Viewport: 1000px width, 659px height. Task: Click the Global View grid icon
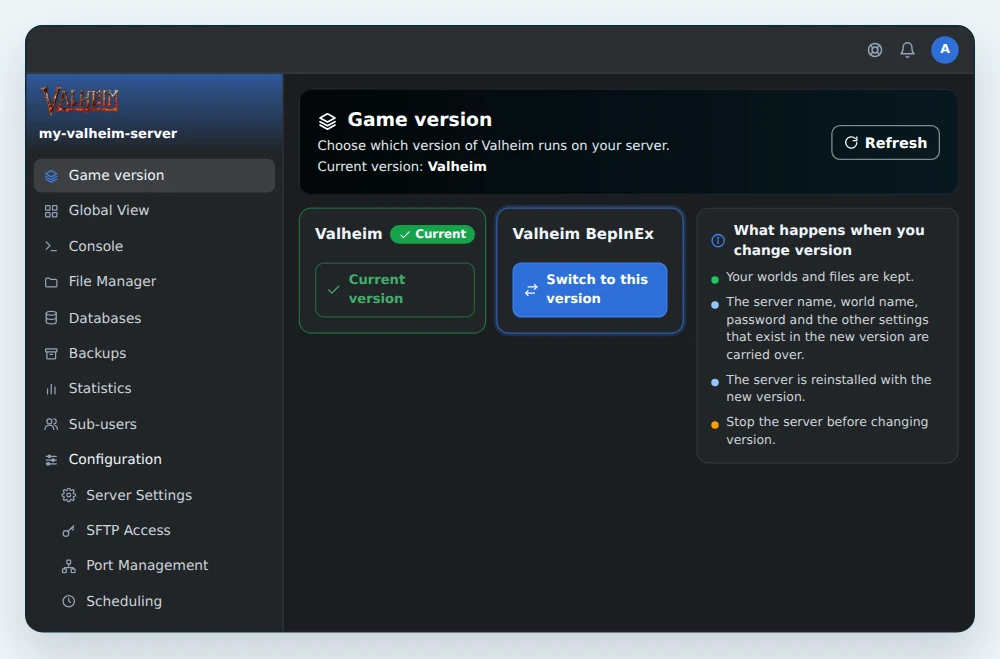51,211
